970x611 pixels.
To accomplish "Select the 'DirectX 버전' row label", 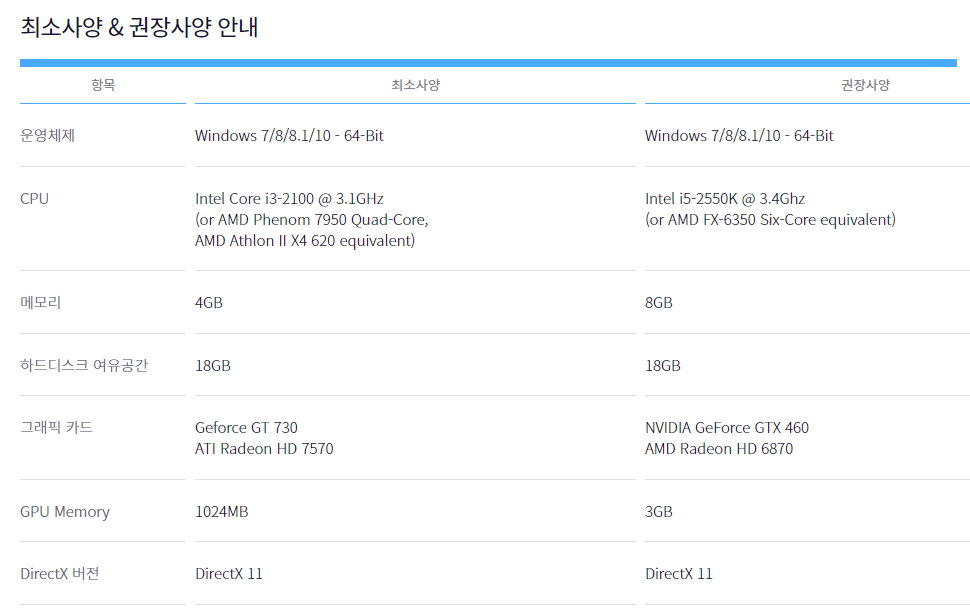I will (x=59, y=573).
